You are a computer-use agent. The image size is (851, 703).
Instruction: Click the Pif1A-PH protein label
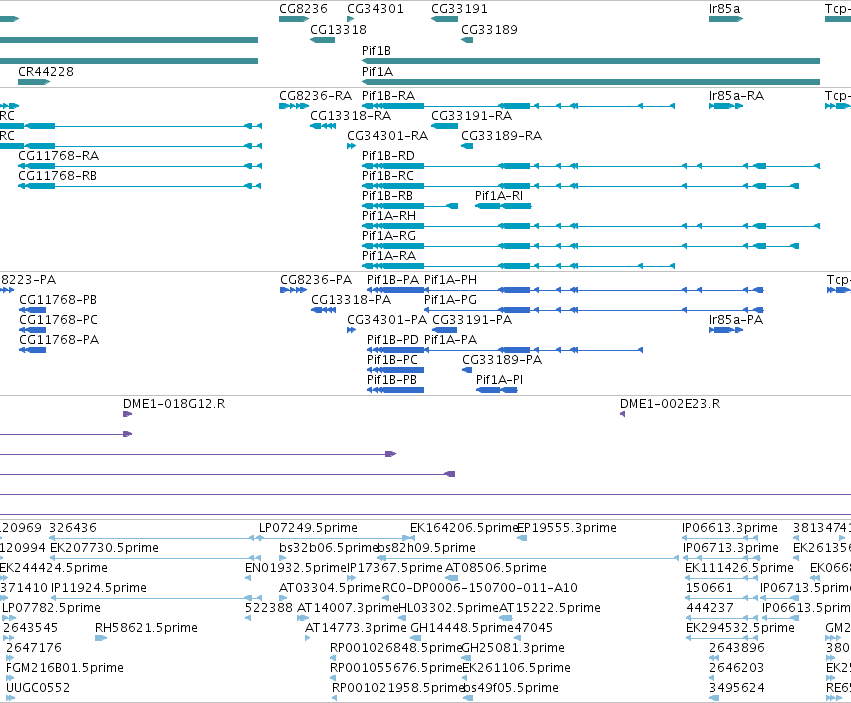click(450, 280)
